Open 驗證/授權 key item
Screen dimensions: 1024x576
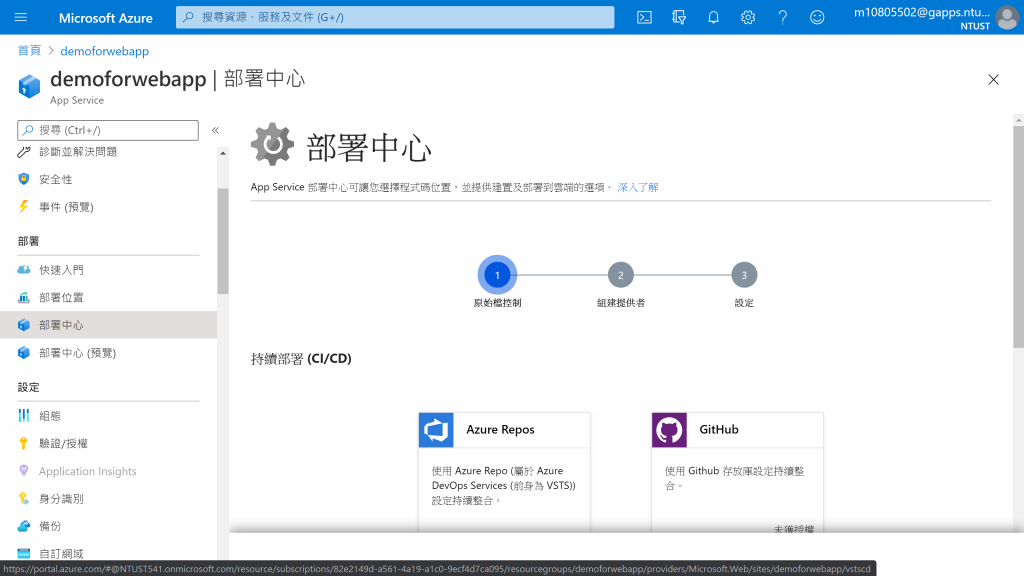(x=108, y=443)
